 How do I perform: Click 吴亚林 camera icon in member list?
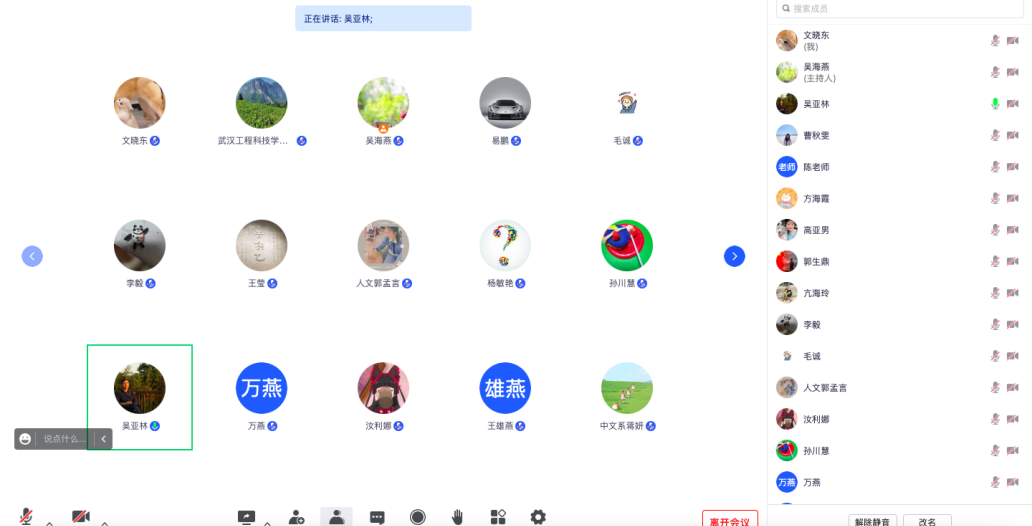[x=1013, y=103]
